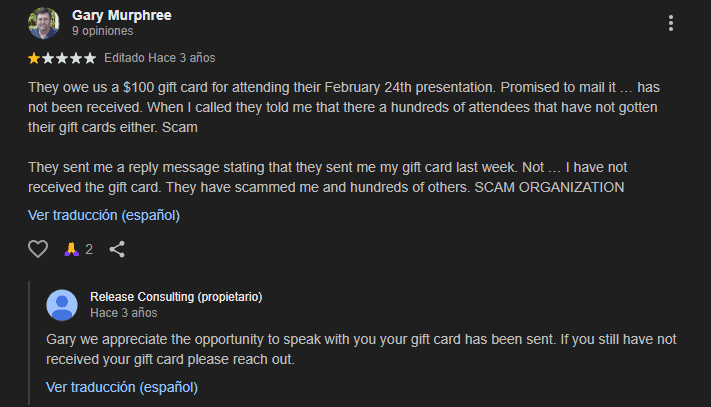711x407 pixels.
Task: Click Release Consulting (propietario) name
Action: pyautogui.click(x=176, y=297)
